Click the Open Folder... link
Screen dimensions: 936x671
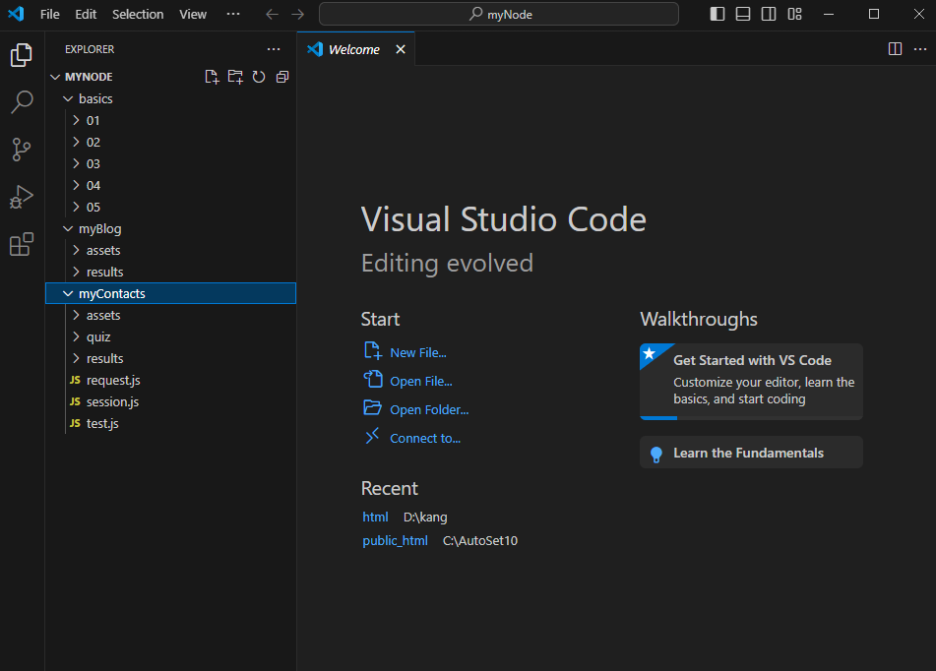coord(429,410)
